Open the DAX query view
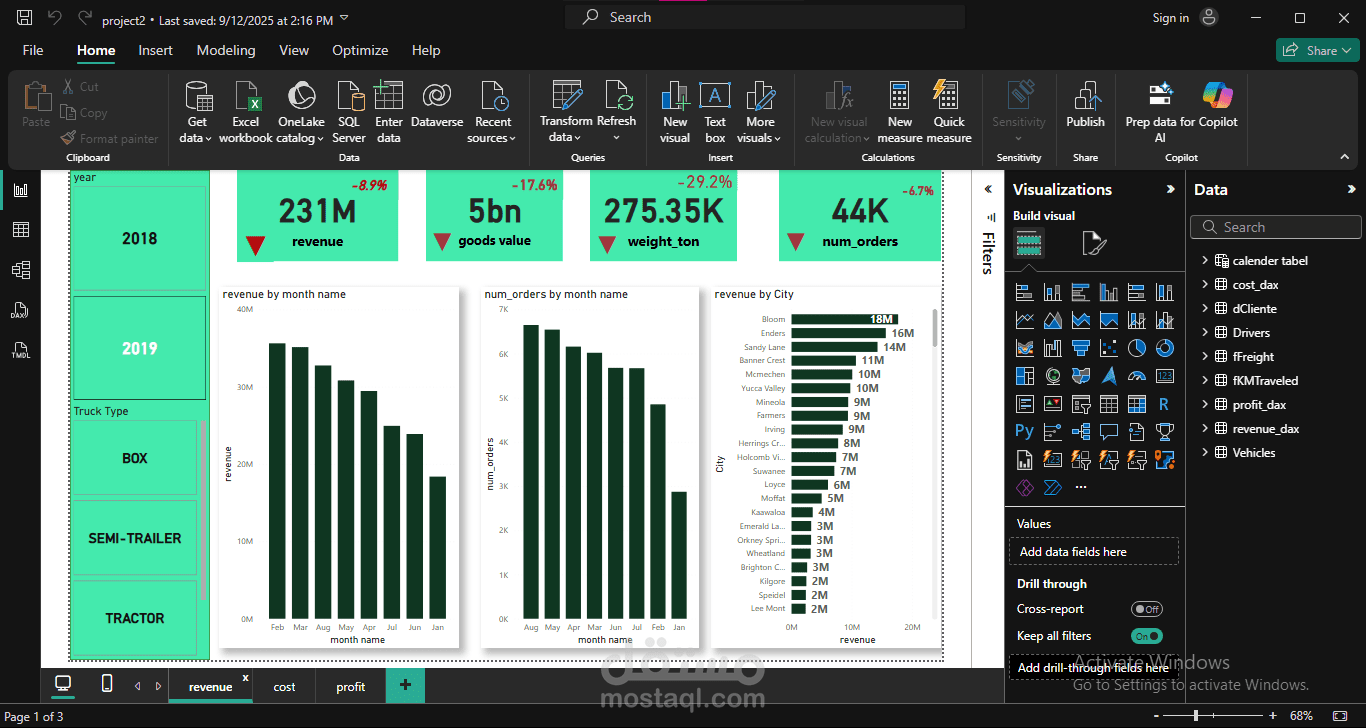 tap(20, 310)
